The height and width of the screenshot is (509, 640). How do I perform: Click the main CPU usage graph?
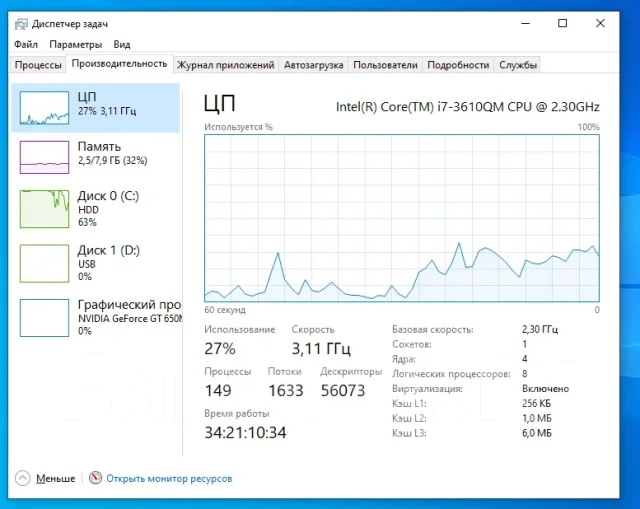pyautogui.click(x=402, y=218)
